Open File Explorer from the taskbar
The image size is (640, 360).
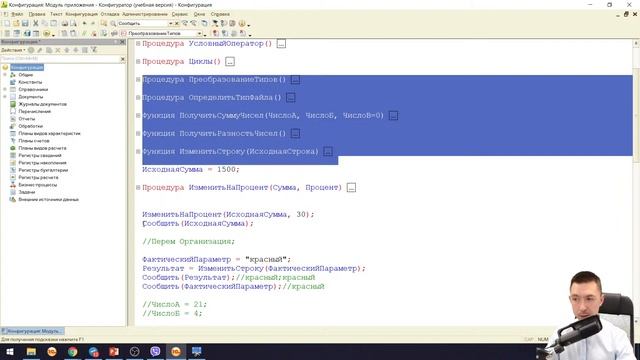31,351
